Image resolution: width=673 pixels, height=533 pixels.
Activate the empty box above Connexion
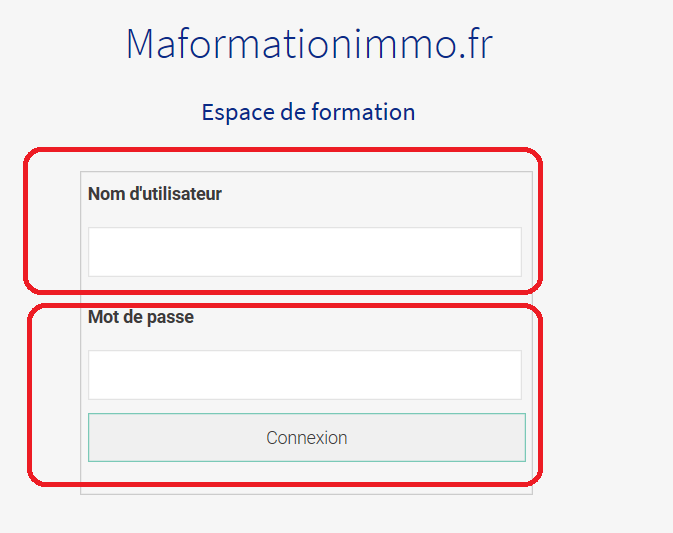tap(304, 374)
